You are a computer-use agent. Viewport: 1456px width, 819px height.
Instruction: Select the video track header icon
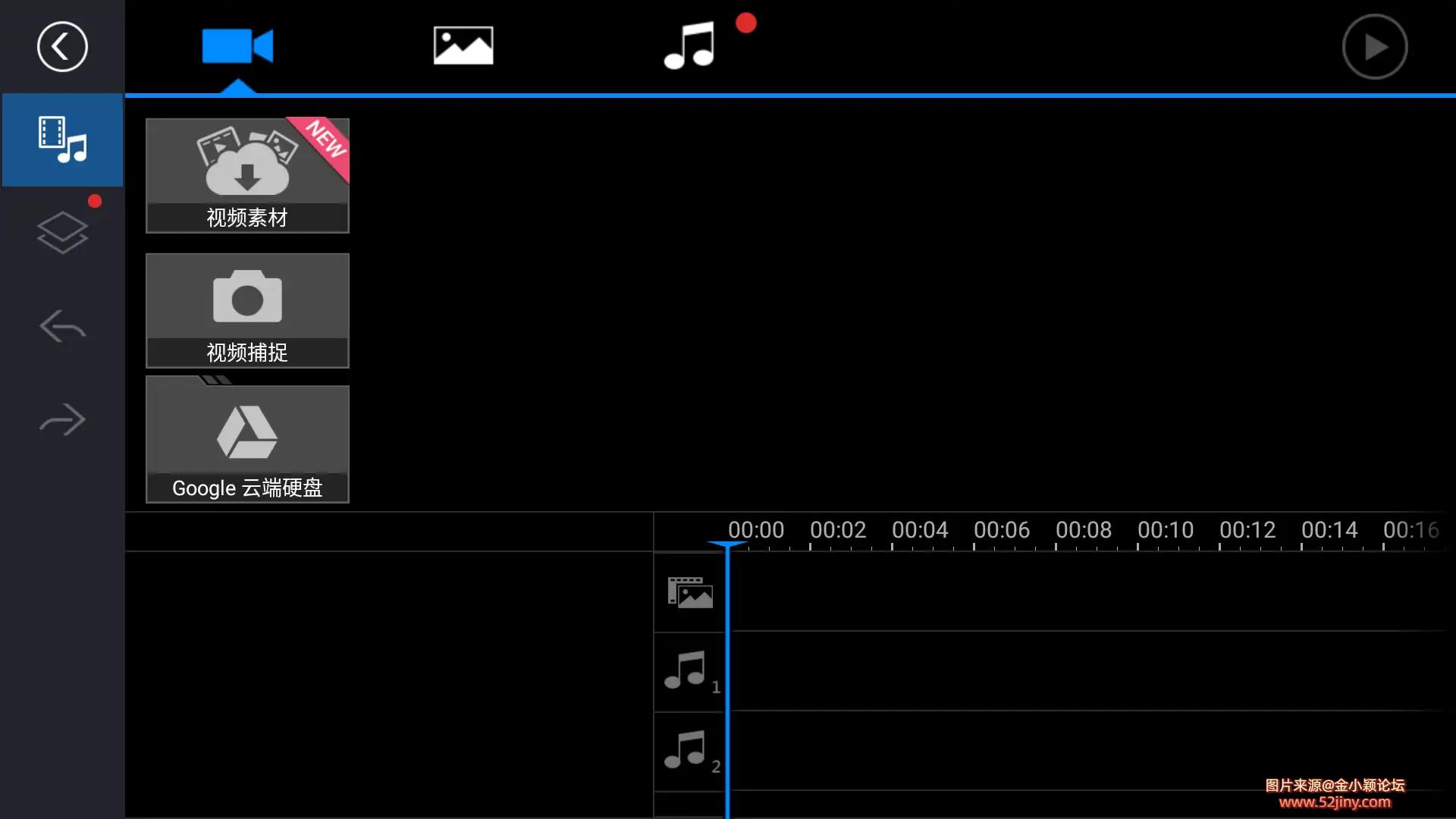click(x=689, y=592)
